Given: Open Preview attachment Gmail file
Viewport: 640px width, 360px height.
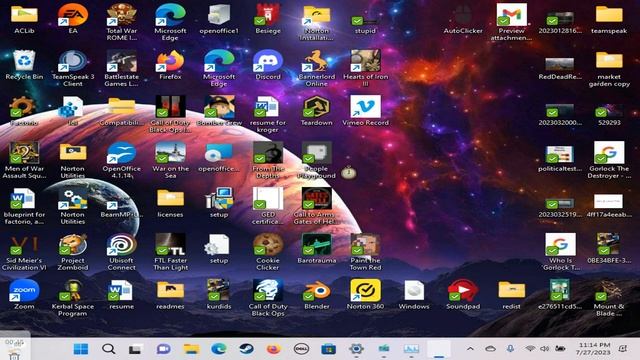Looking at the screenshot, I should (511, 15).
